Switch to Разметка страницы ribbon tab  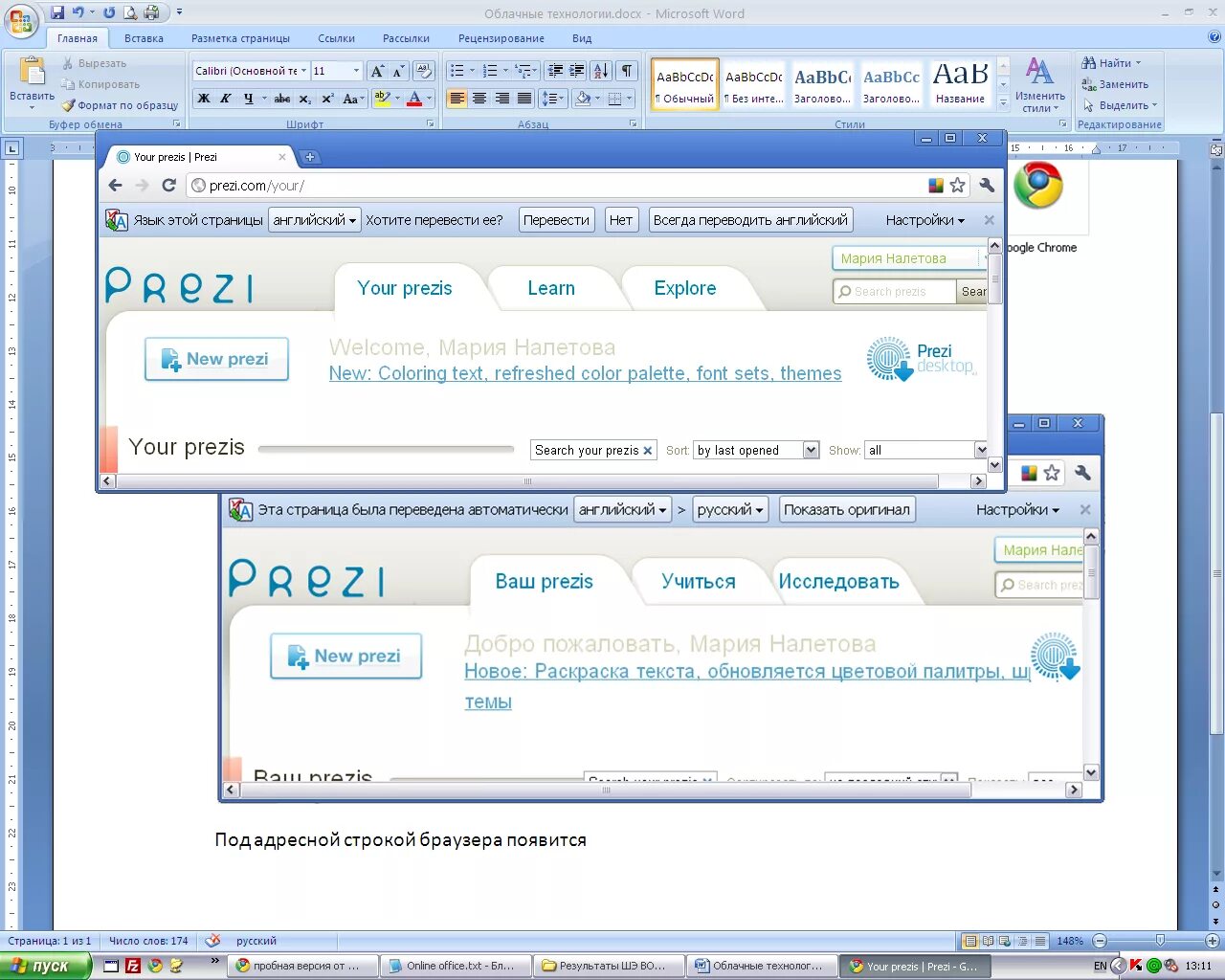coord(240,38)
